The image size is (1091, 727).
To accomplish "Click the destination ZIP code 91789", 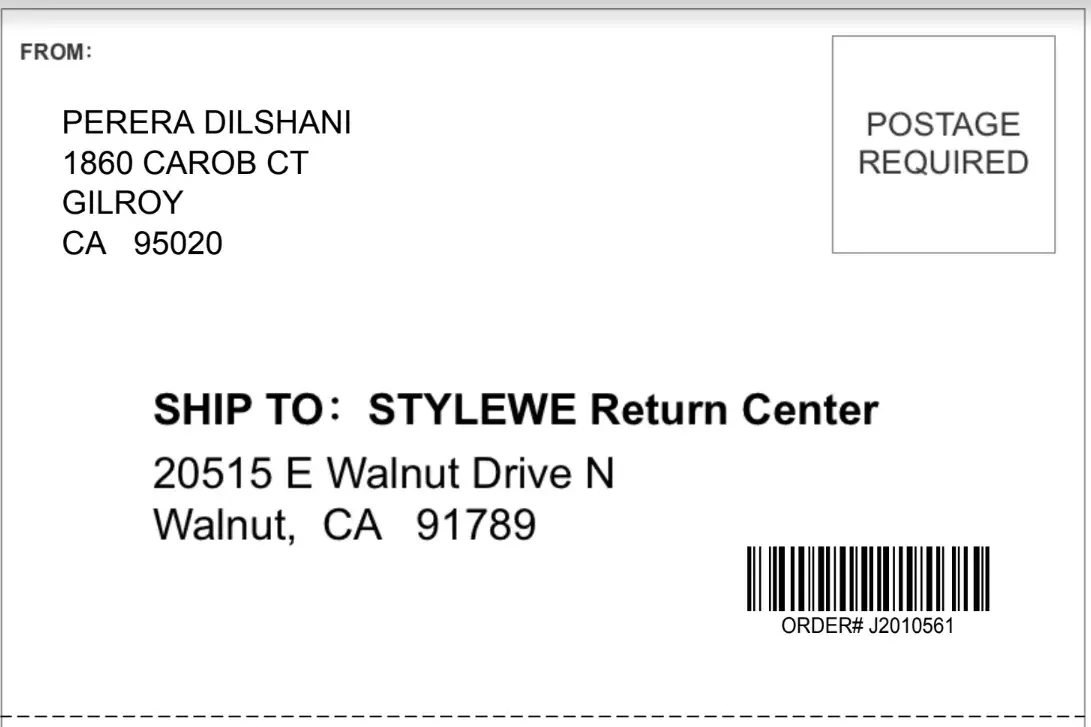I will [x=476, y=525].
